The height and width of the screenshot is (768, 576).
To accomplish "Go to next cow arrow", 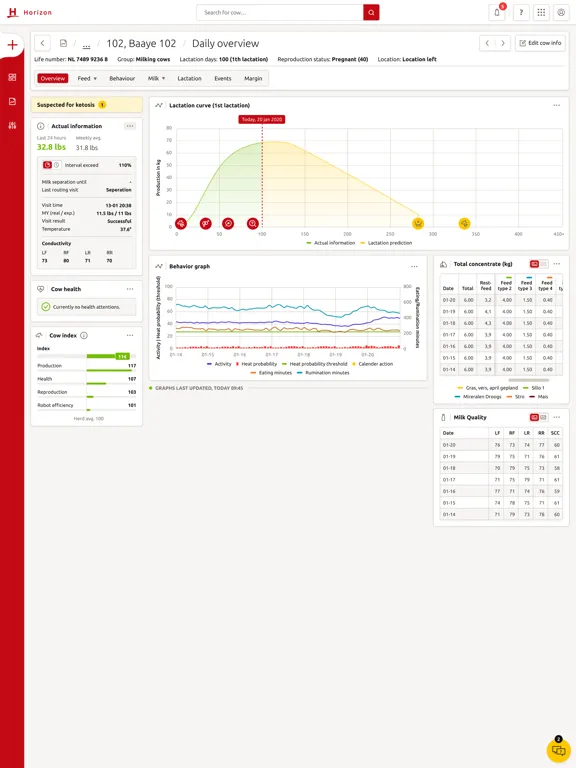I will pyautogui.click(x=503, y=43).
